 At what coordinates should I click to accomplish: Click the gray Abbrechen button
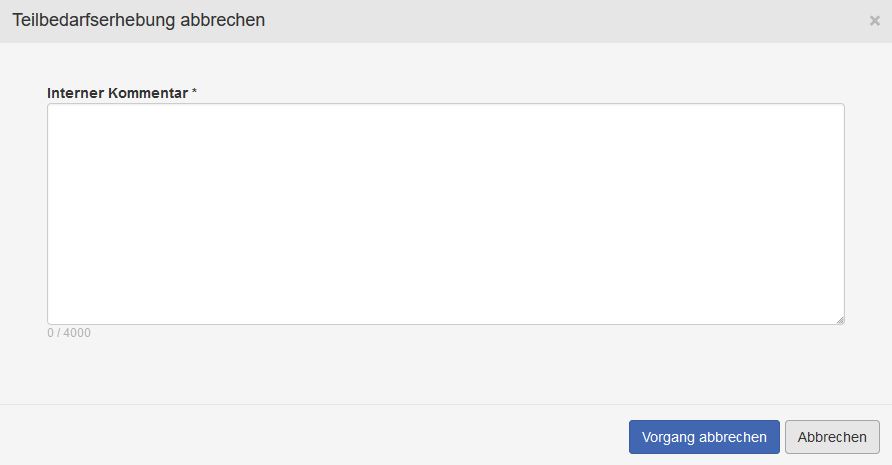pyautogui.click(x=832, y=437)
